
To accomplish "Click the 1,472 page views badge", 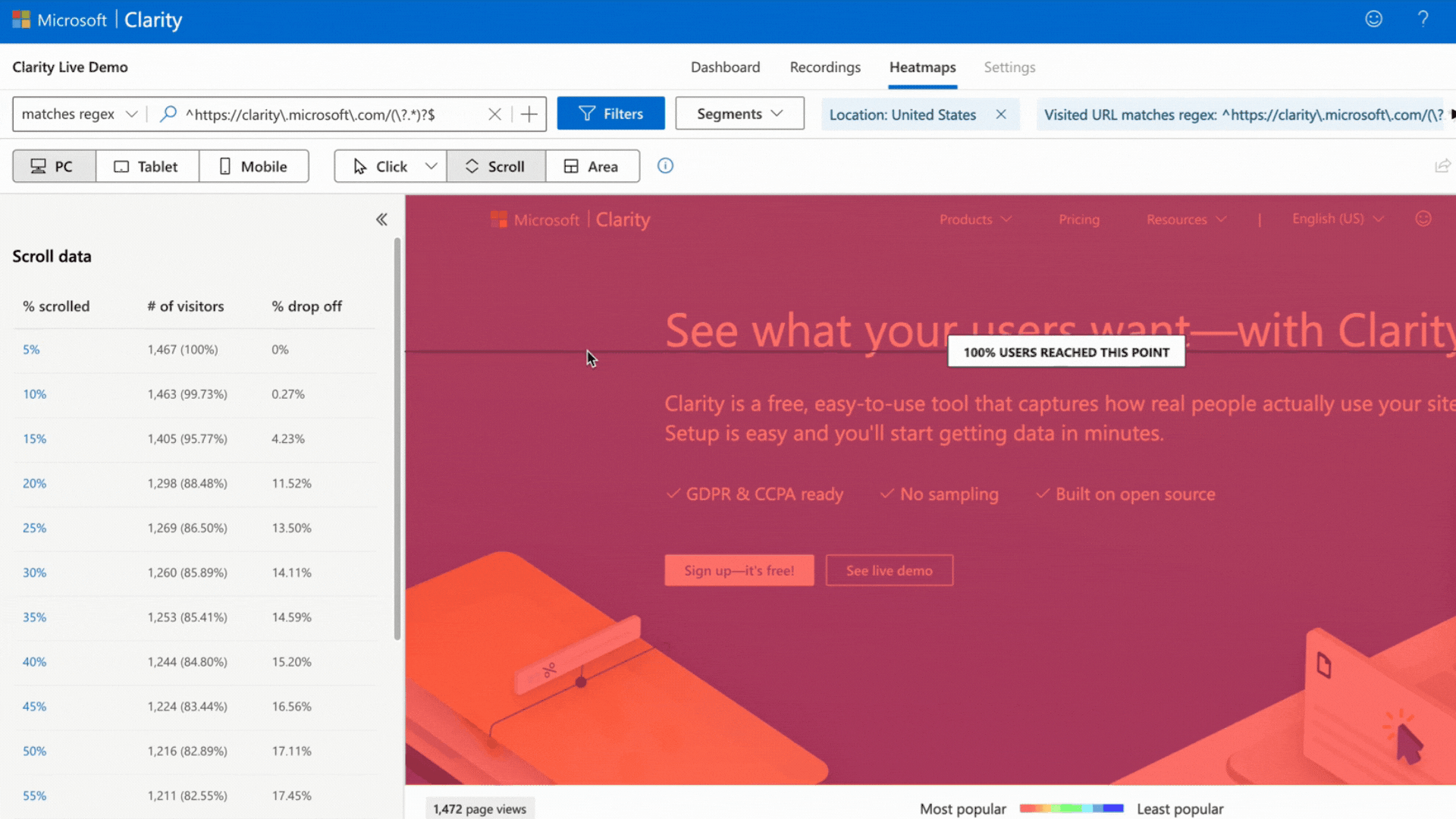I will tap(480, 809).
